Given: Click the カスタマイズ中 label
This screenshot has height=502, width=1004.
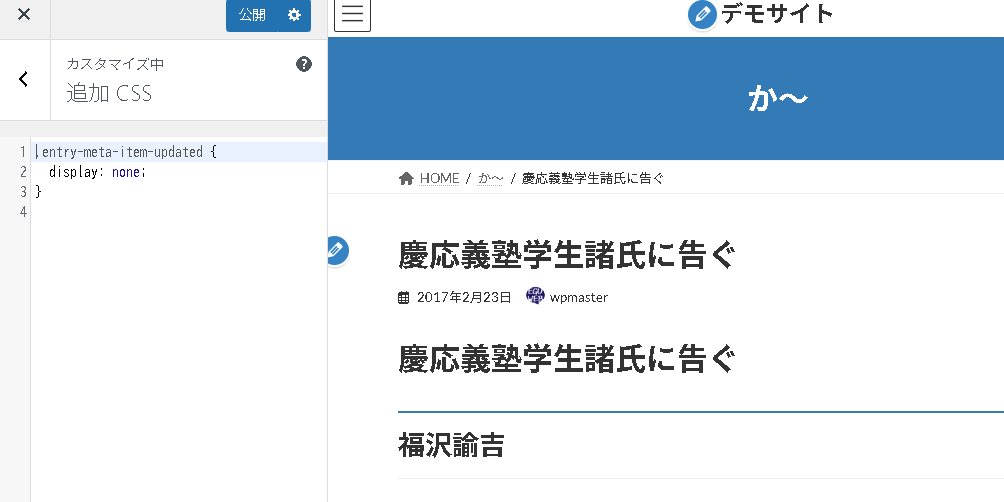Looking at the screenshot, I should coord(115,64).
